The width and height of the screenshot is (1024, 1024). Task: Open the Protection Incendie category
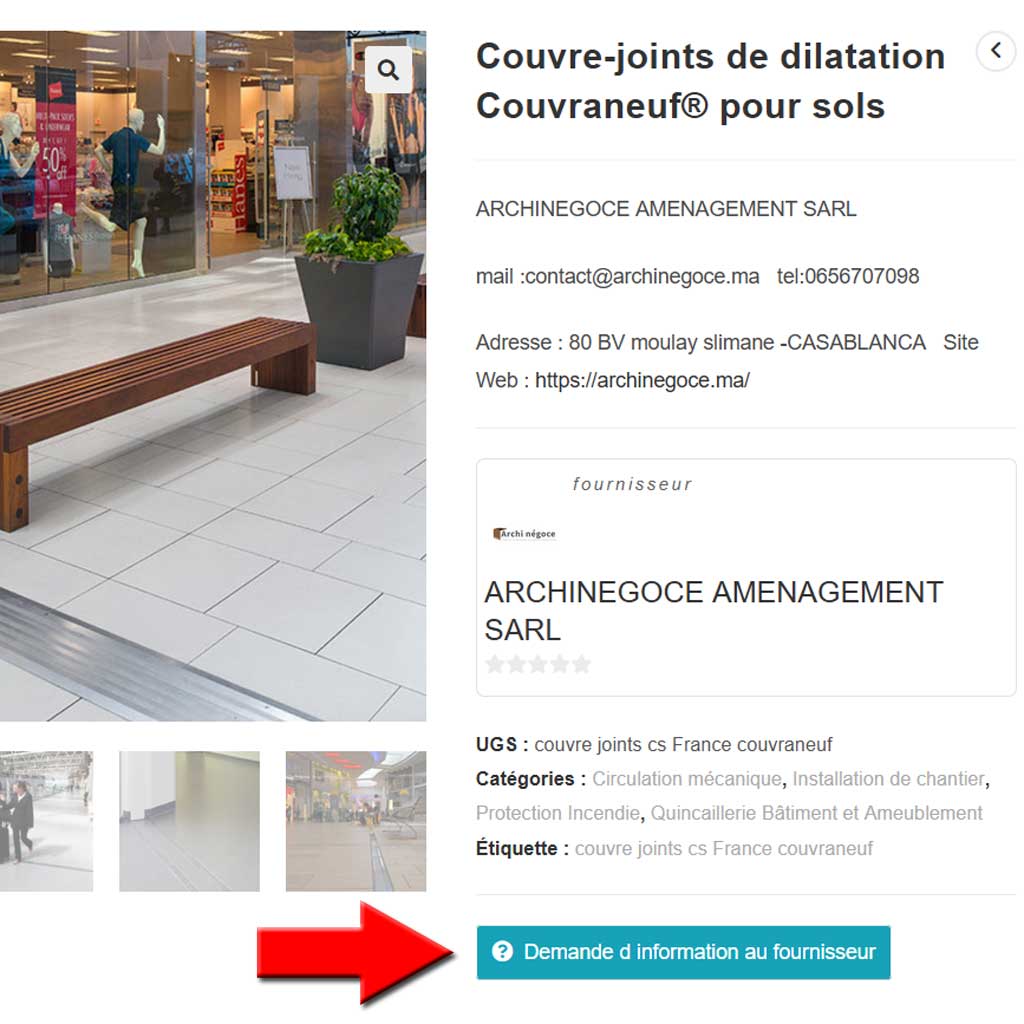pyautogui.click(x=558, y=813)
